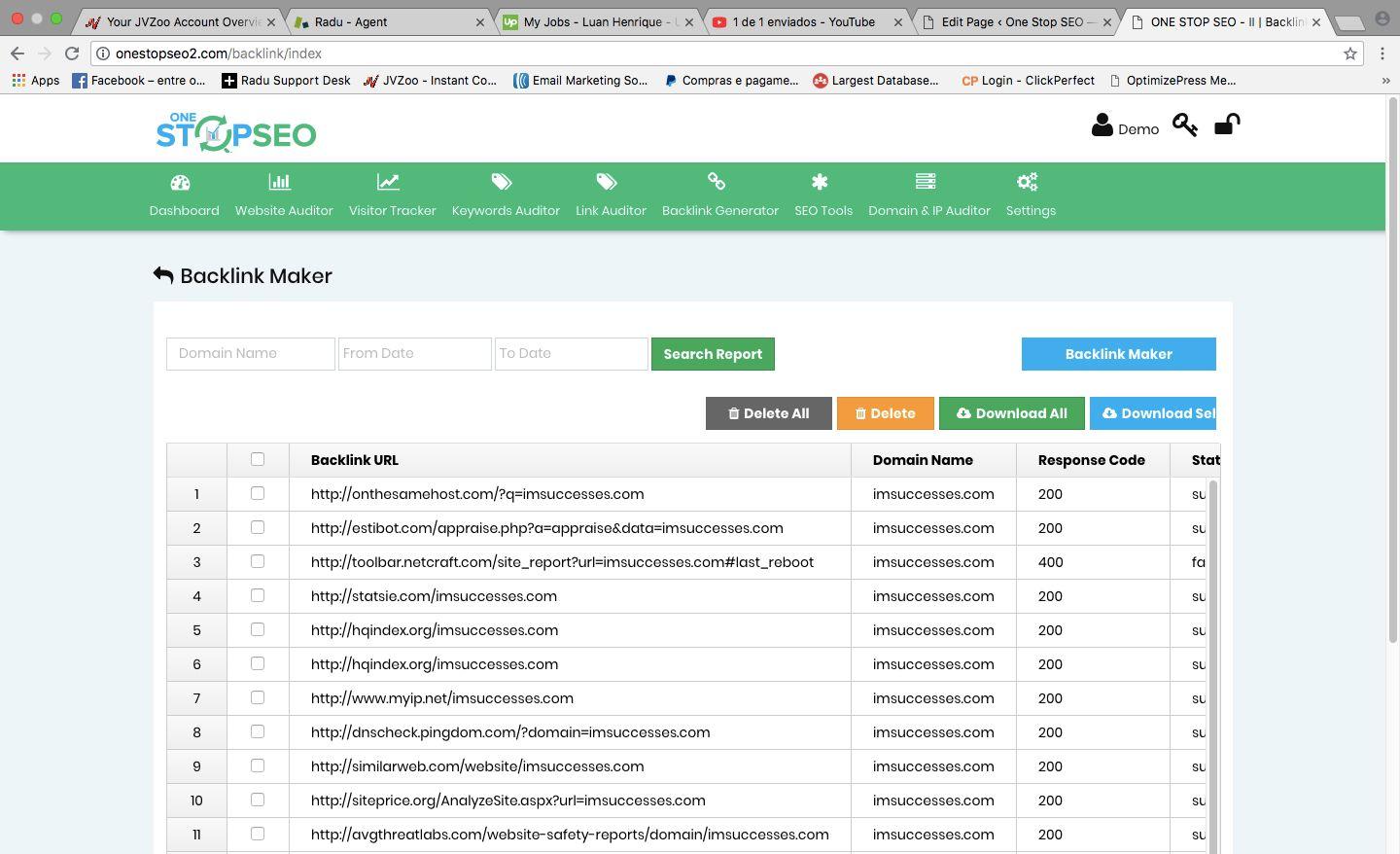Image resolution: width=1400 pixels, height=854 pixels.
Task: Check the checkbox for row 3
Action: coord(258,561)
